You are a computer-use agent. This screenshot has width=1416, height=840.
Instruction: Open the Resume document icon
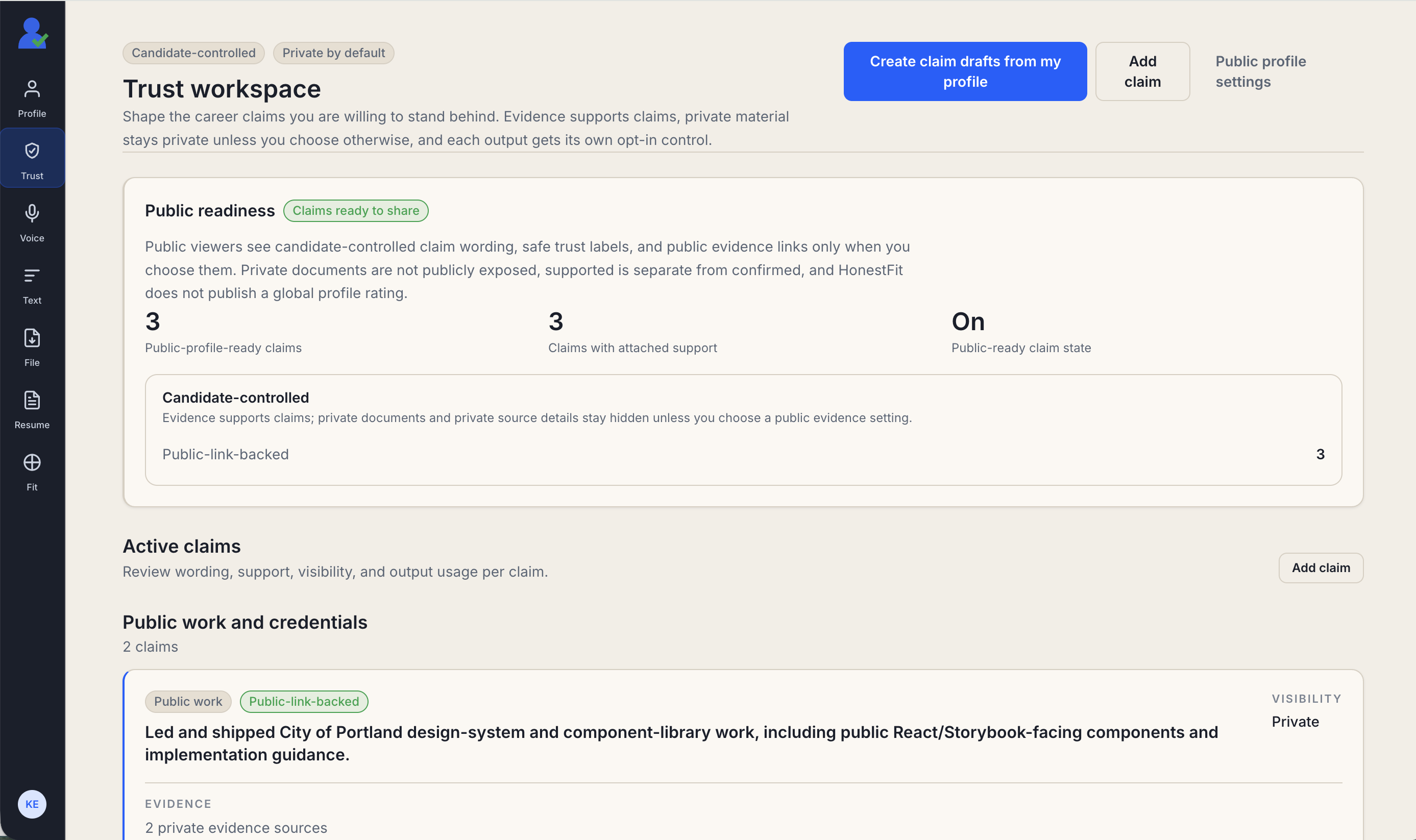[32, 400]
